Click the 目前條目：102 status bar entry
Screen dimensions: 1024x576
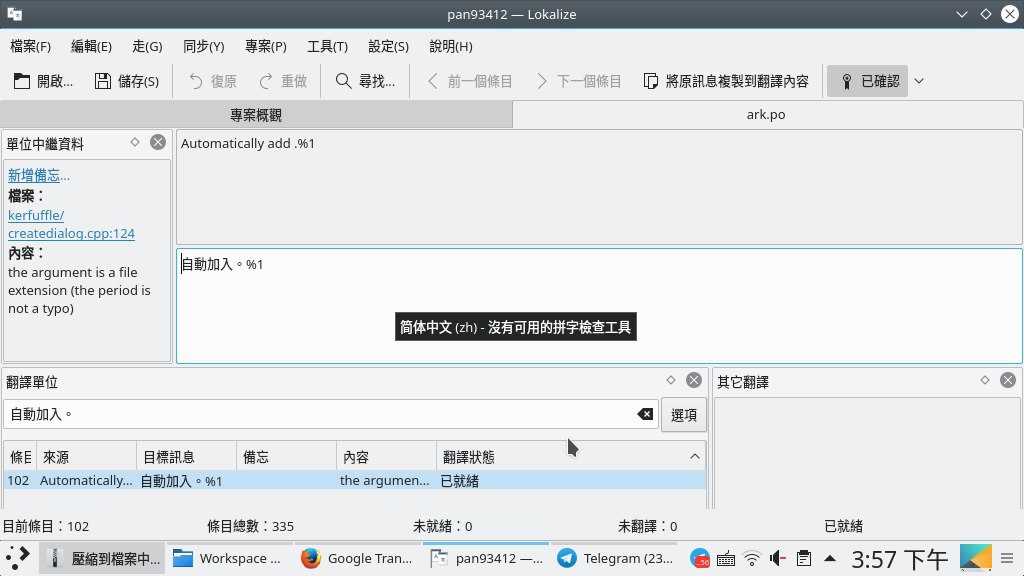point(46,526)
